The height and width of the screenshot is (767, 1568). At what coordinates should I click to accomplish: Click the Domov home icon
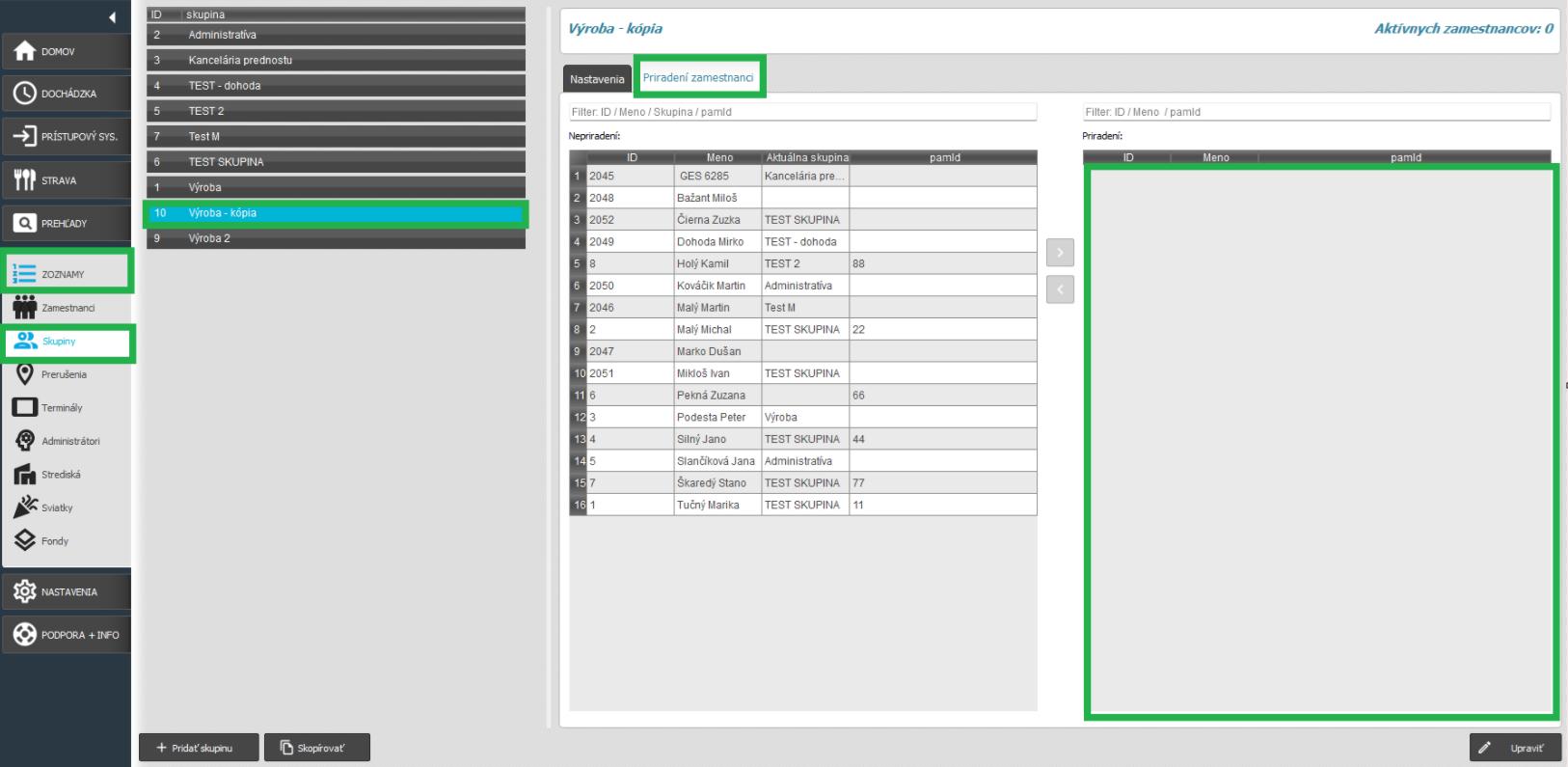[25, 51]
